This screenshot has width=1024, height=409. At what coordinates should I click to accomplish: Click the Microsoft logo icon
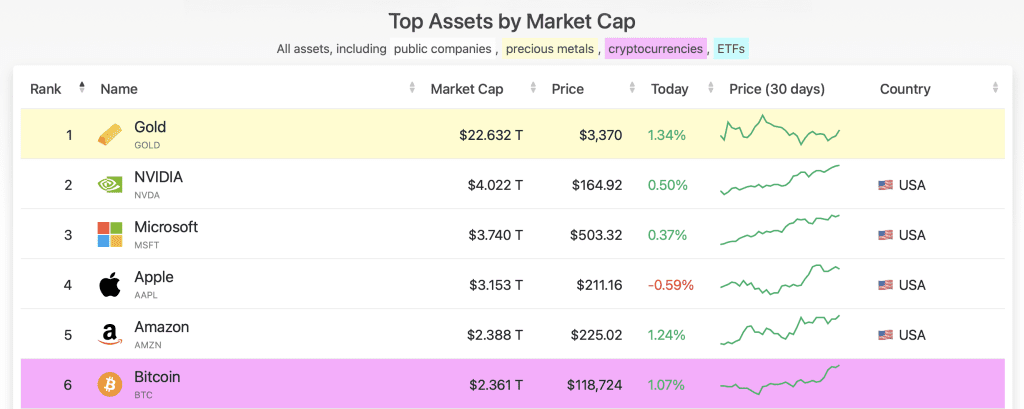(110, 234)
